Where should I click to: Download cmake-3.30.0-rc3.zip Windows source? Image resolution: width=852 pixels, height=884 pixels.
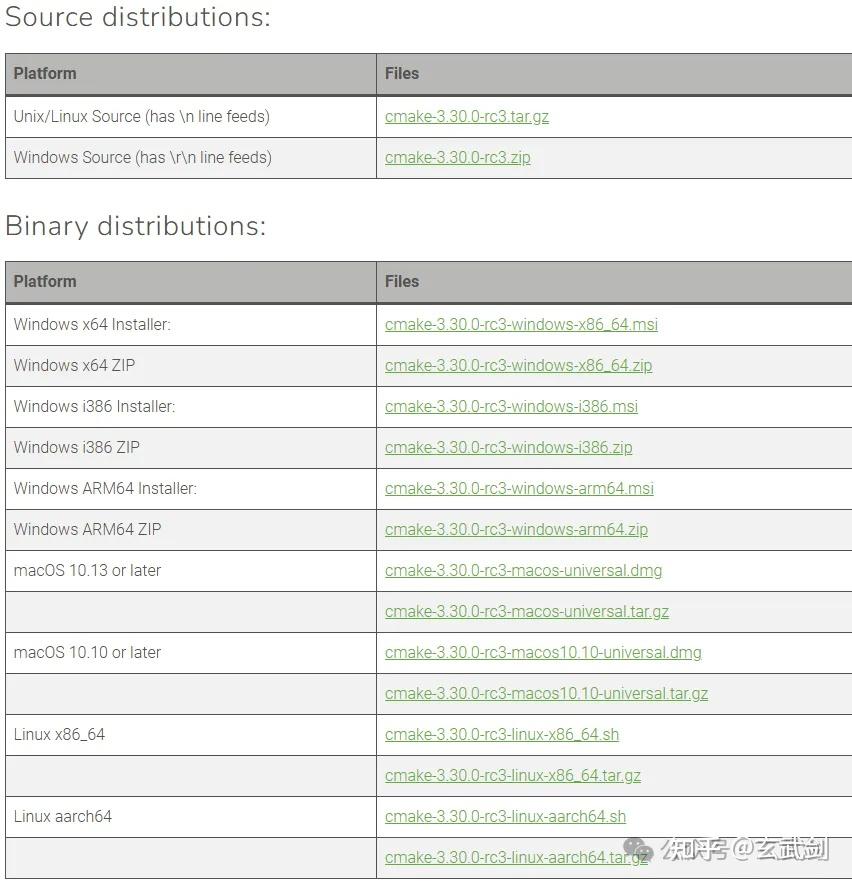pyautogui.click(x=457, y=157)
